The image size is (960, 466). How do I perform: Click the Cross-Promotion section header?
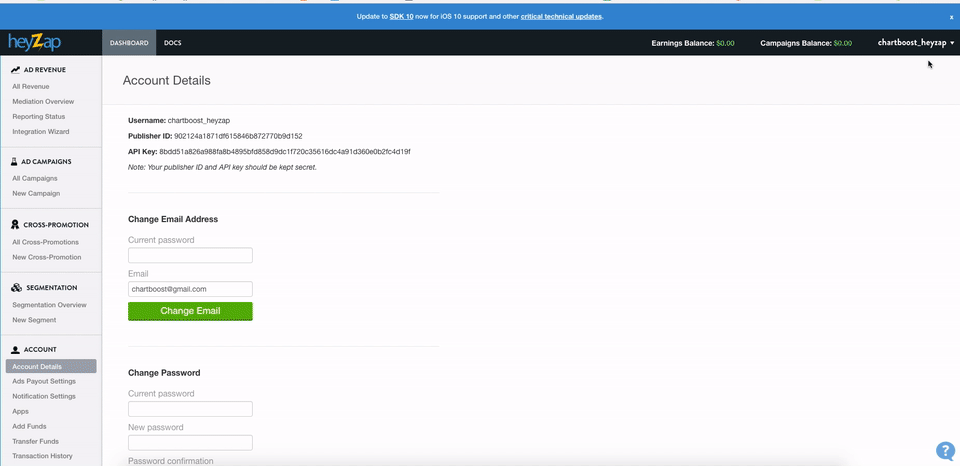(x=56, y=225)
